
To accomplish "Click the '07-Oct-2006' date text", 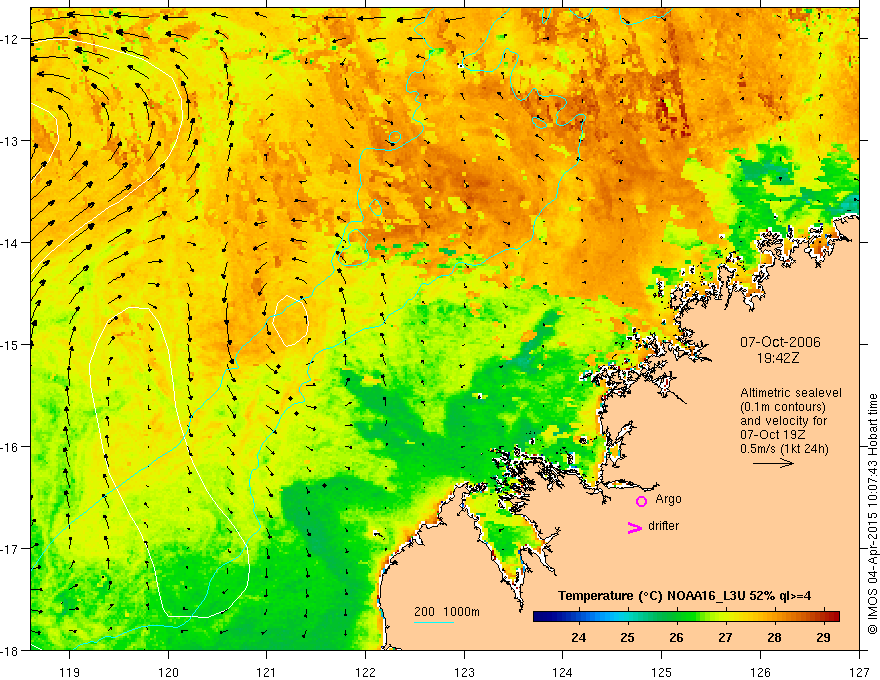I will pyautogui.click(x=780, y=342).
